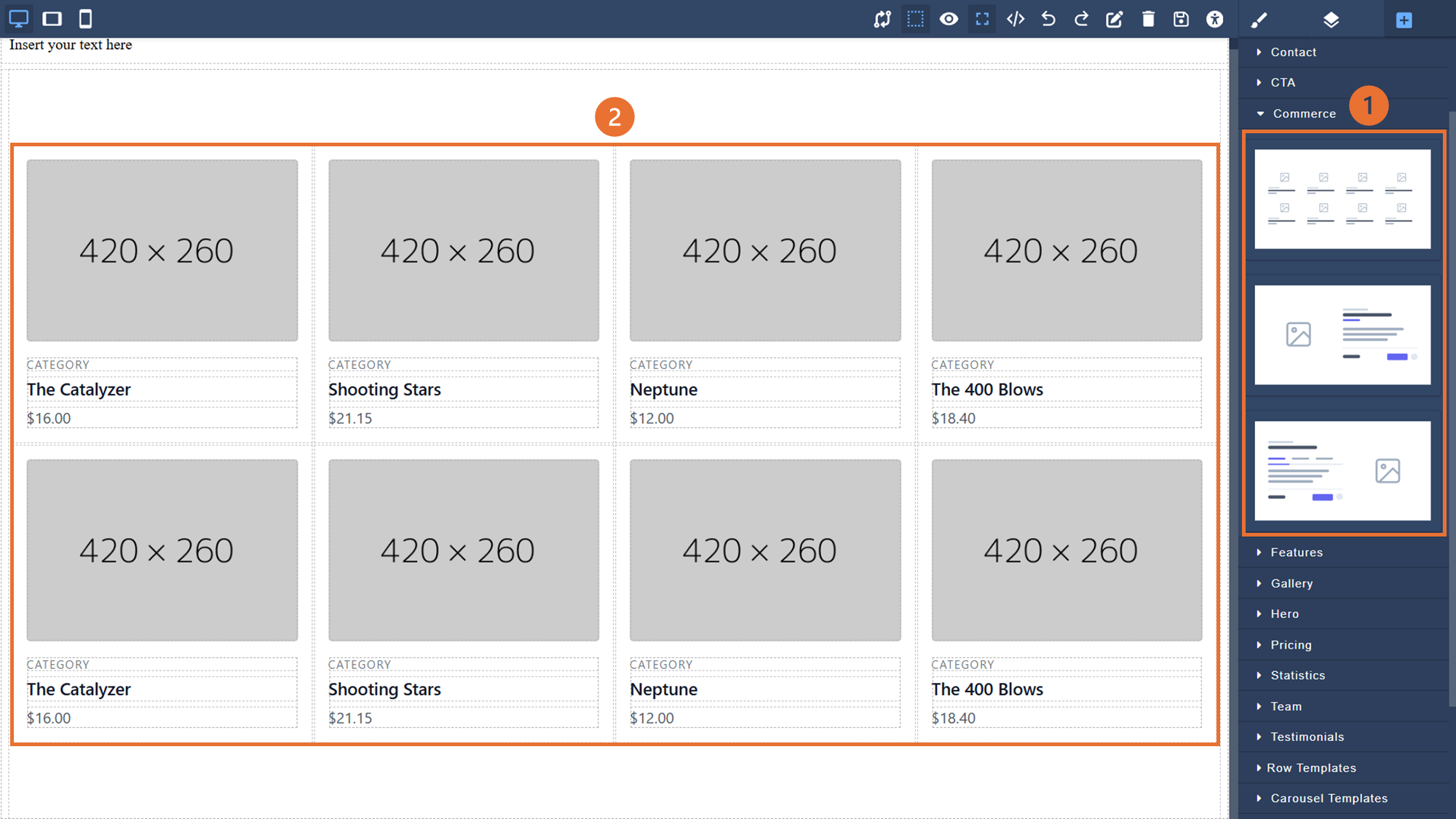The height and width of the screenshot is (819, 1456).
Task: Click the undo arrow icon
Action: coord(1048,19)
